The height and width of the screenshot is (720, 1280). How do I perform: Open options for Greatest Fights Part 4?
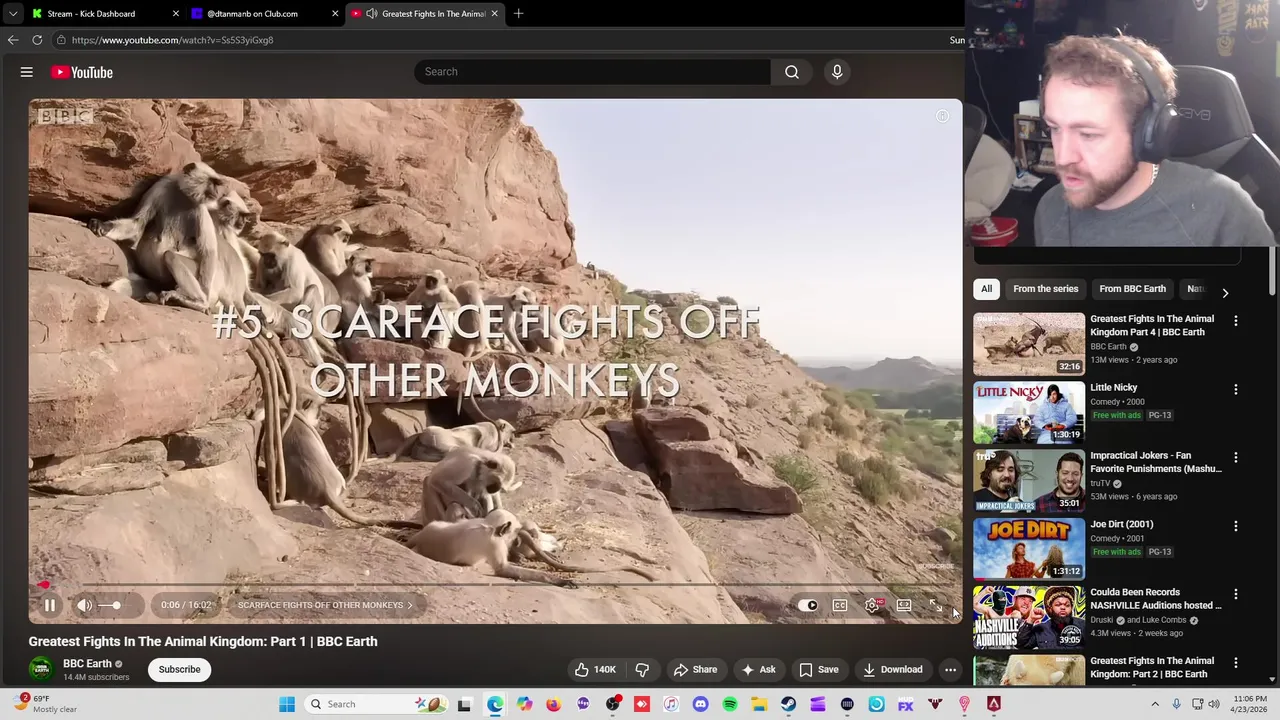[x=1236, y=321]
